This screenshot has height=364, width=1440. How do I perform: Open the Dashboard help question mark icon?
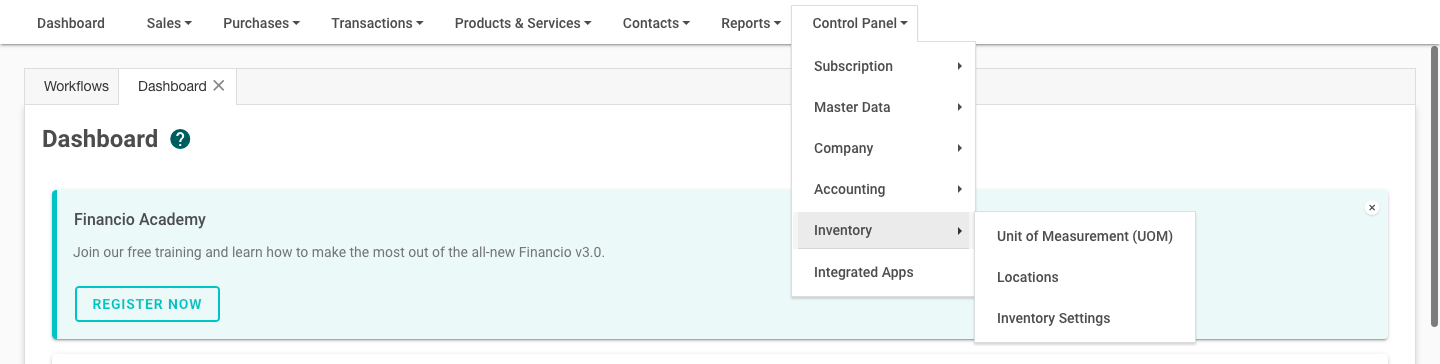pyautogui.click(x=180, y=139)
